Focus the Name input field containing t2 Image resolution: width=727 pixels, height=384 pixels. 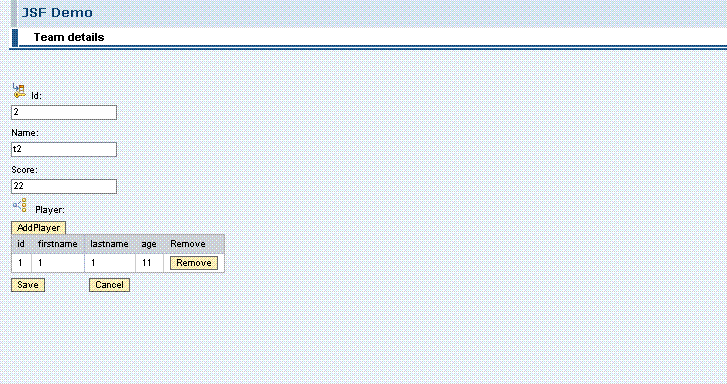(64, 149)
